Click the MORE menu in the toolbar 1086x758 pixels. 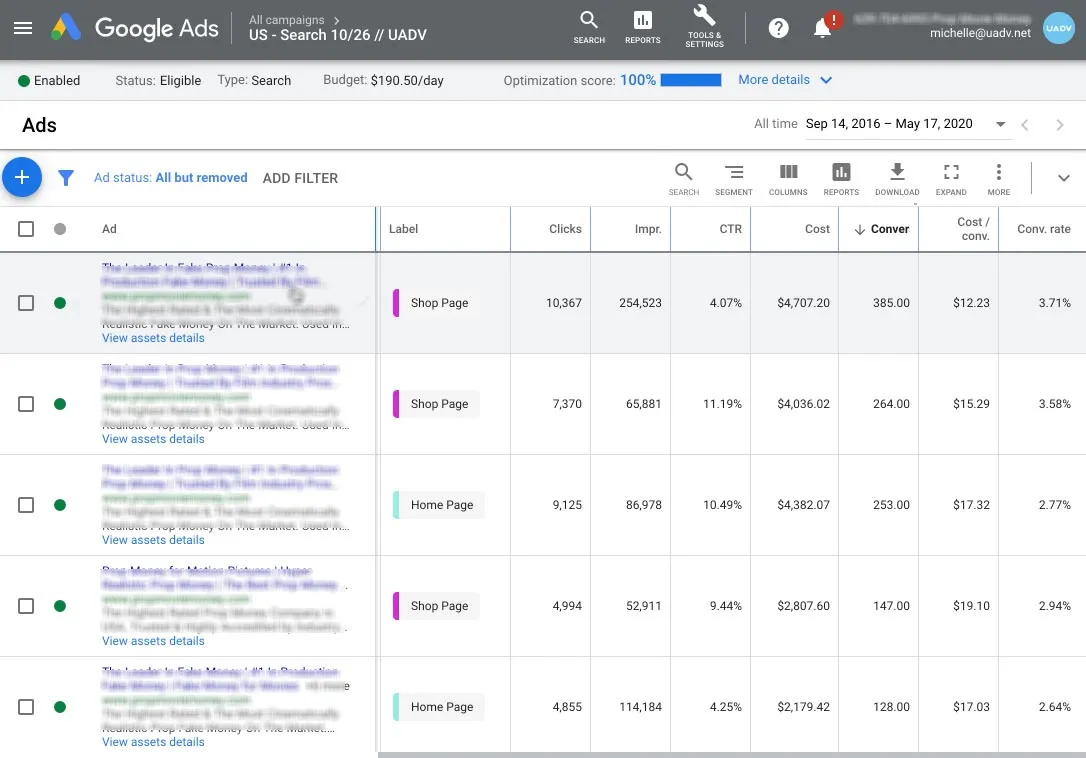998,178
